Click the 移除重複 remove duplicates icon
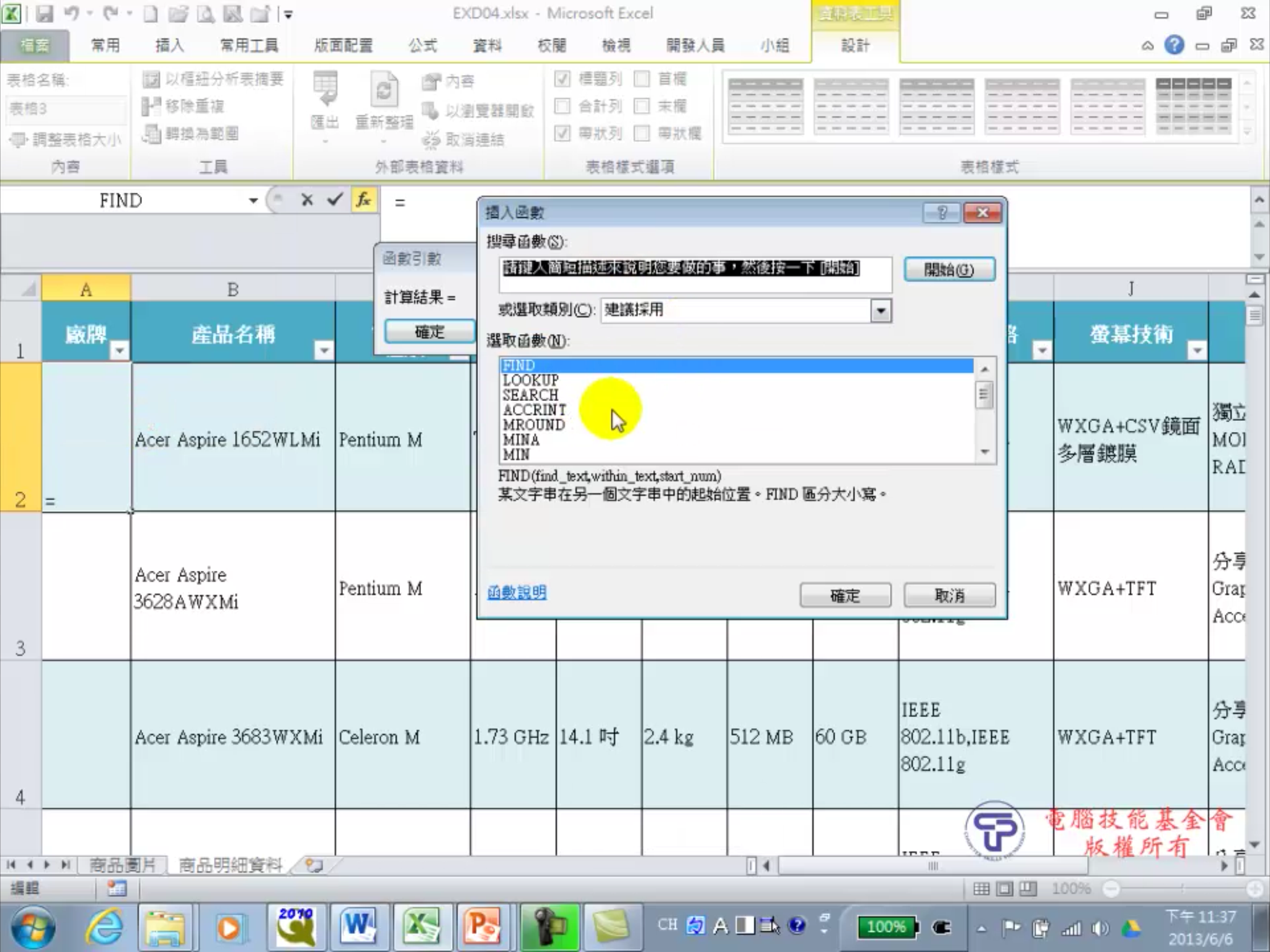This screenshot has width=1270, height=952. [x=150, y=107]
